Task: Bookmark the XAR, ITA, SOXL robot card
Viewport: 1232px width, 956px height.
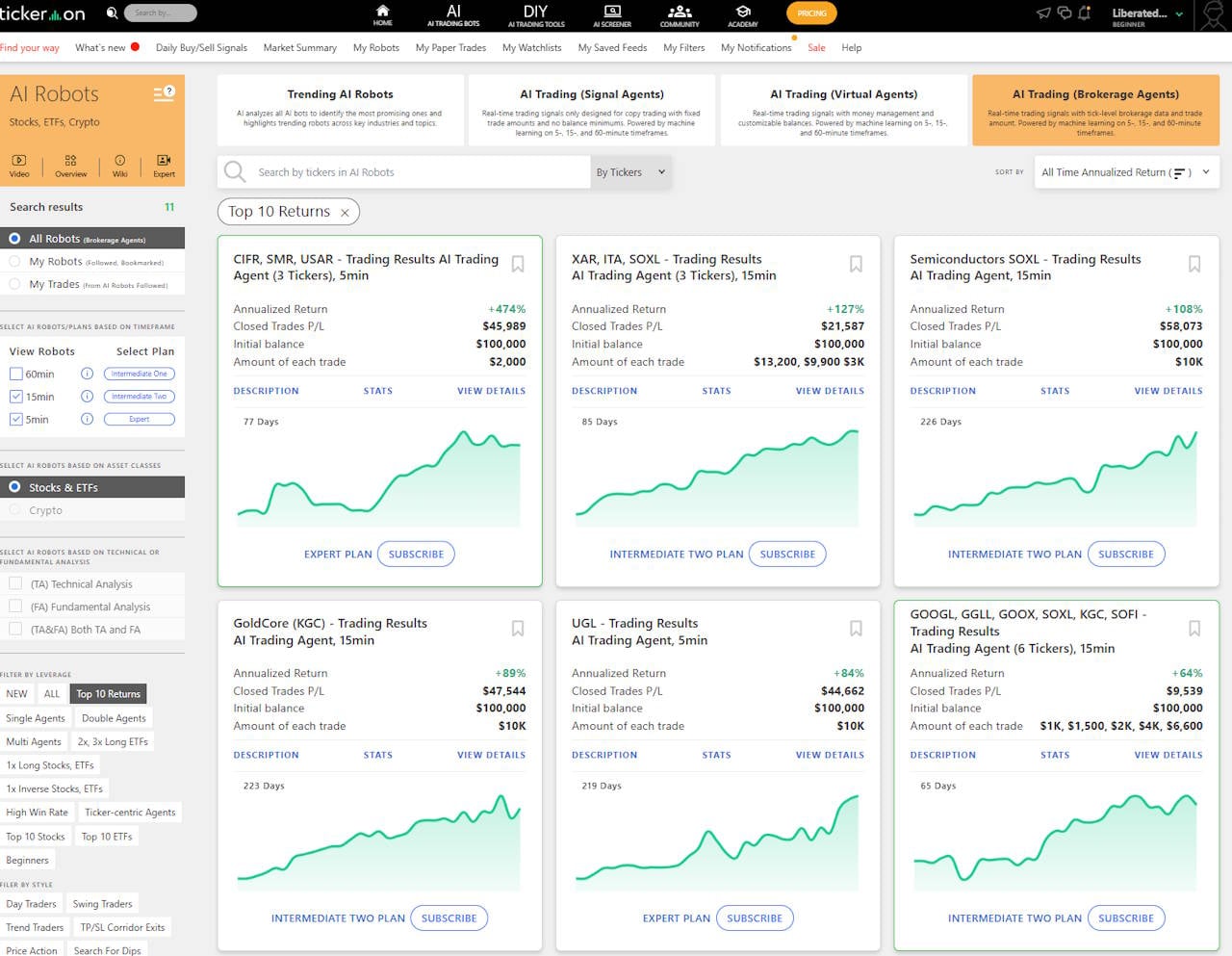Action: (856, 264)
